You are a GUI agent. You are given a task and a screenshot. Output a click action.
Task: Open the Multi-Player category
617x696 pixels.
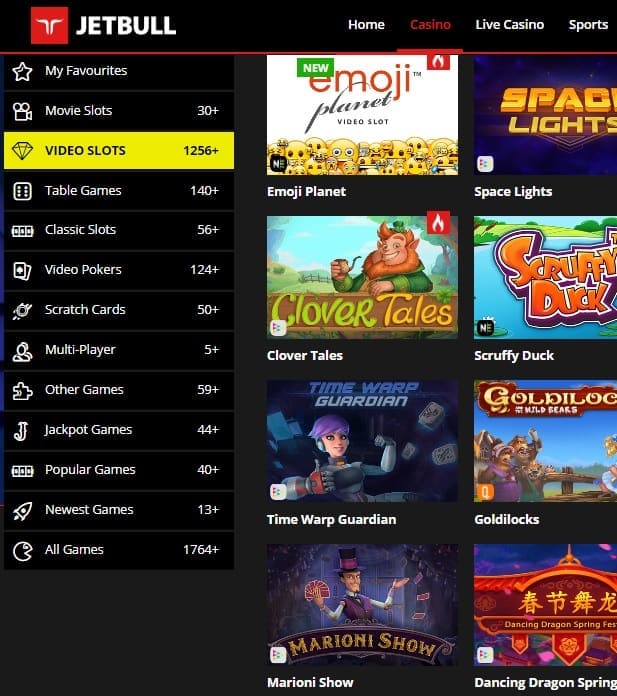coord(119,351)
